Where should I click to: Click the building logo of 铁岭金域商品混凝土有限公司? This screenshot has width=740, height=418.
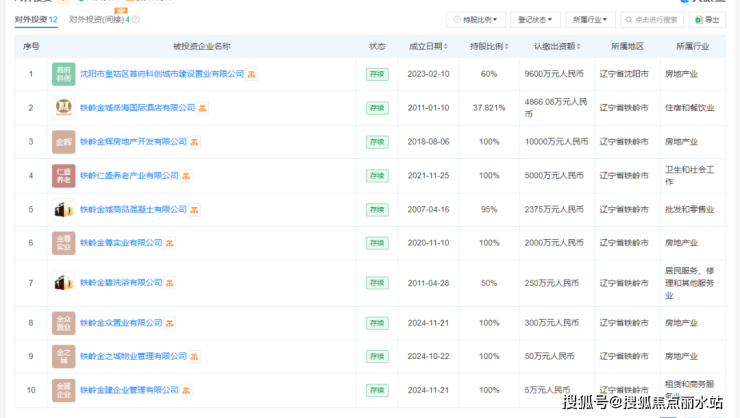(x=63, y=210)
